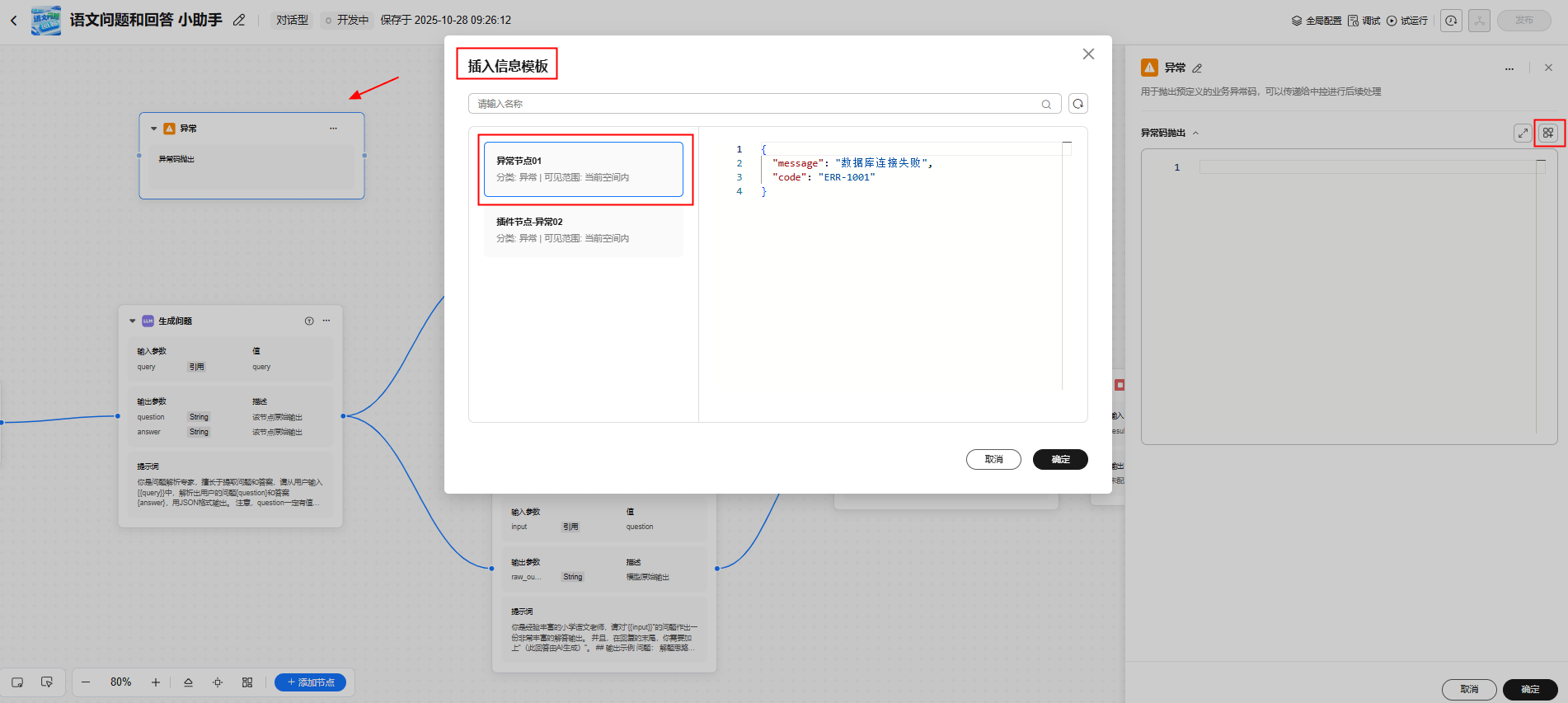
Task: Select the 插件节点-异常02 template
Action: click(x=584, y=230)
